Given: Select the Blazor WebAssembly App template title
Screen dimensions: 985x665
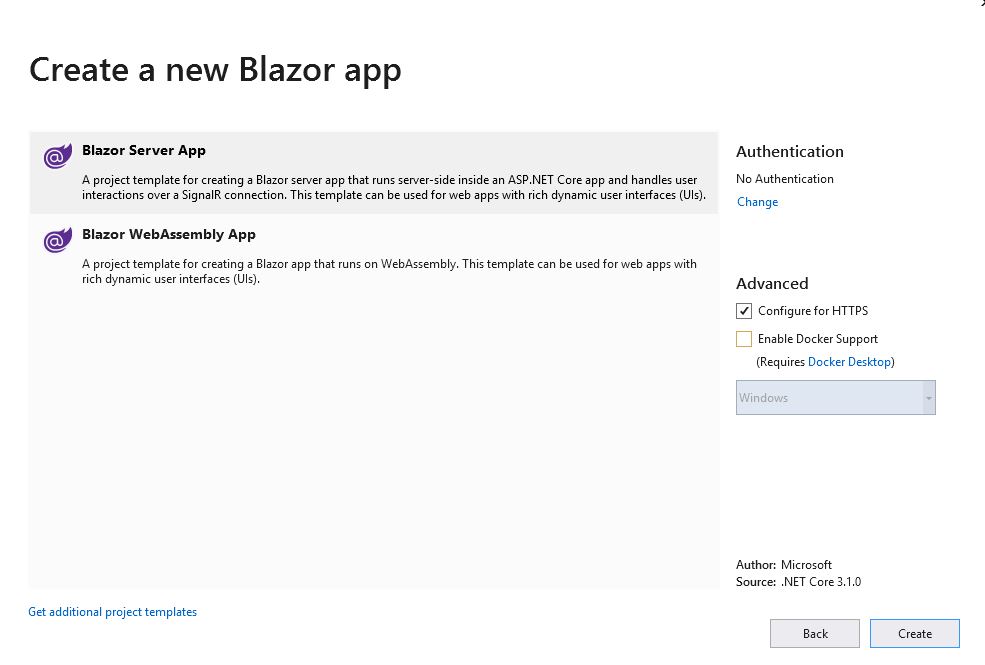Looking at the screenshot, I should point(169,235).
